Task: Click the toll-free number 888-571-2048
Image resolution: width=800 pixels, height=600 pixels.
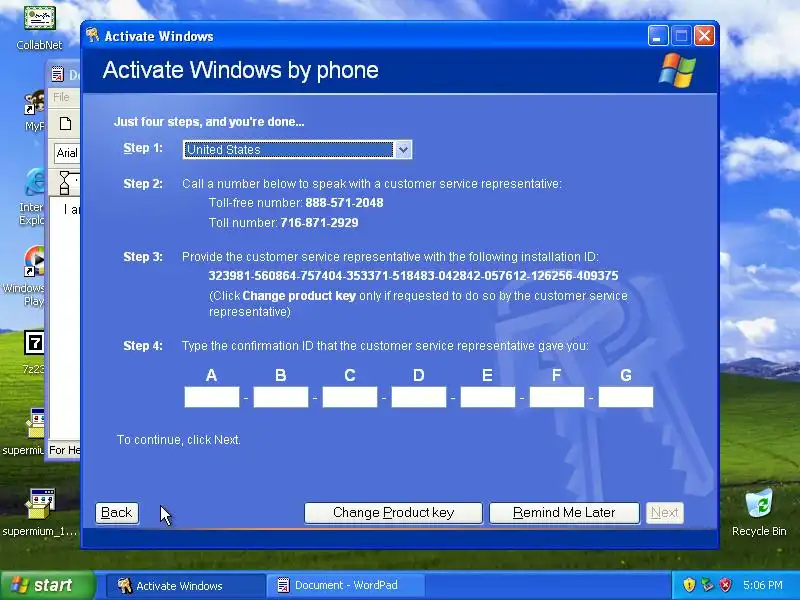Action: click(x=344, y=203)
